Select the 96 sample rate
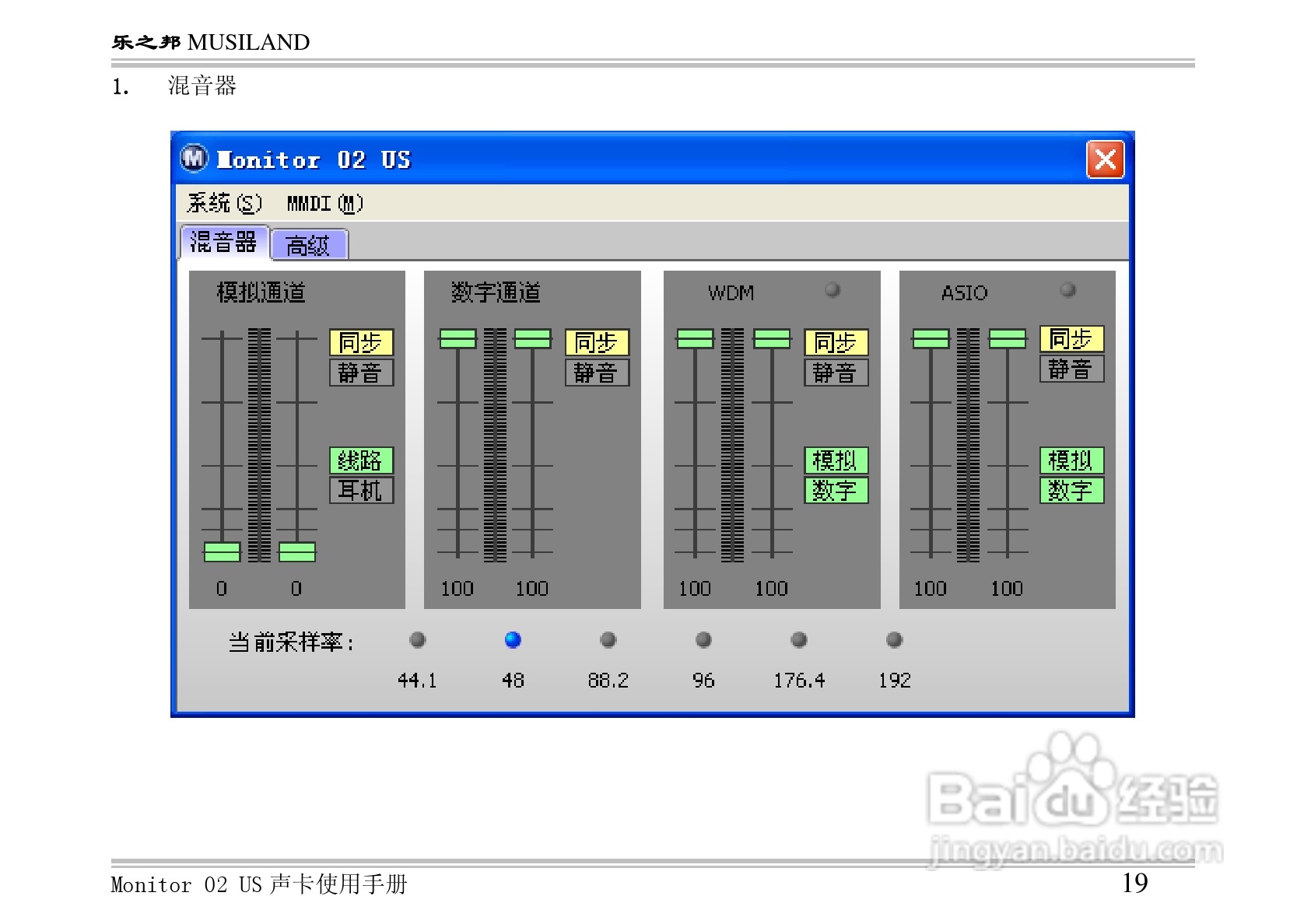This screenshot has width=1304, height=924. tap(703, 639)
